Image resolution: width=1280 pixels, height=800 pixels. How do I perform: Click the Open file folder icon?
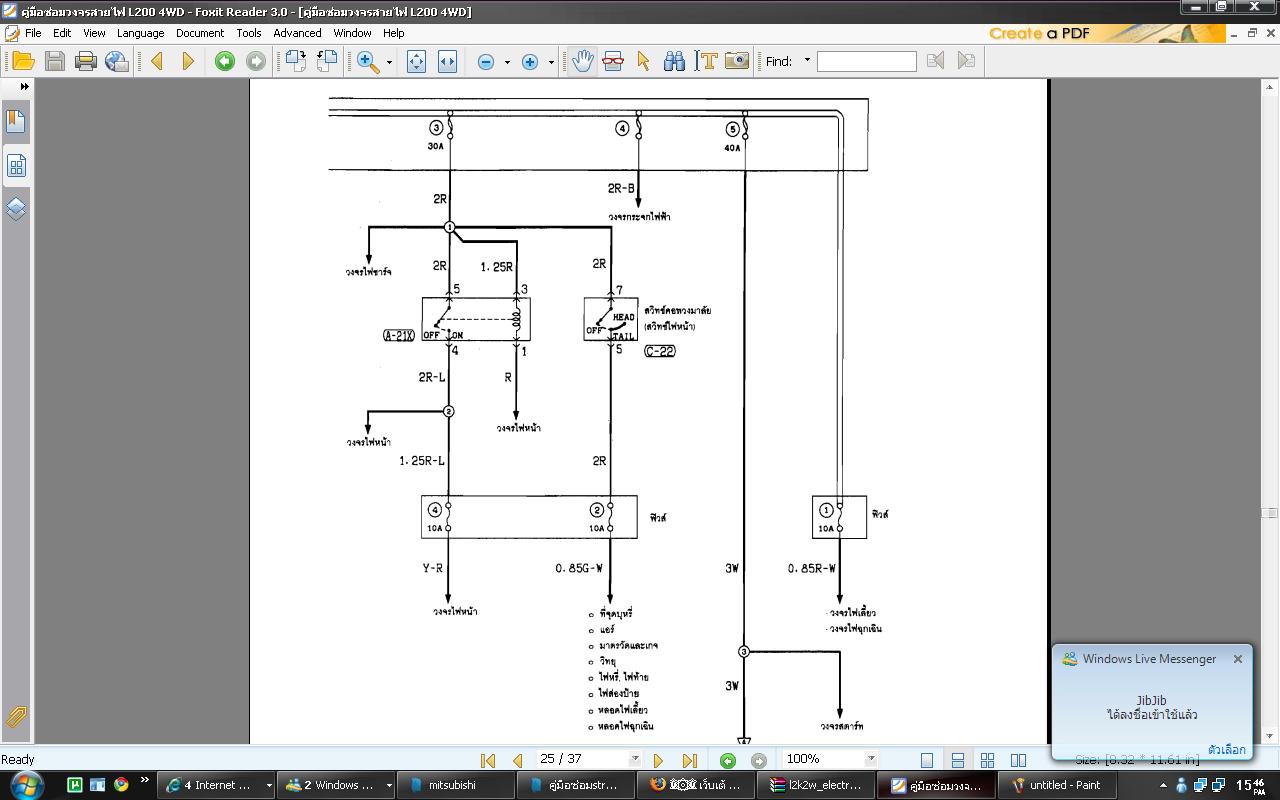(x=23, y=62)
